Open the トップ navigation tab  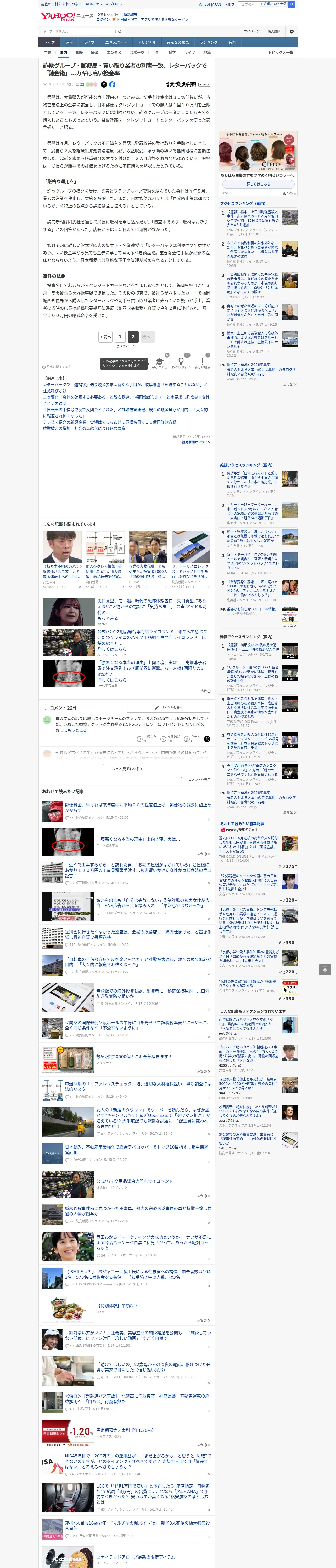pos(49,42)
